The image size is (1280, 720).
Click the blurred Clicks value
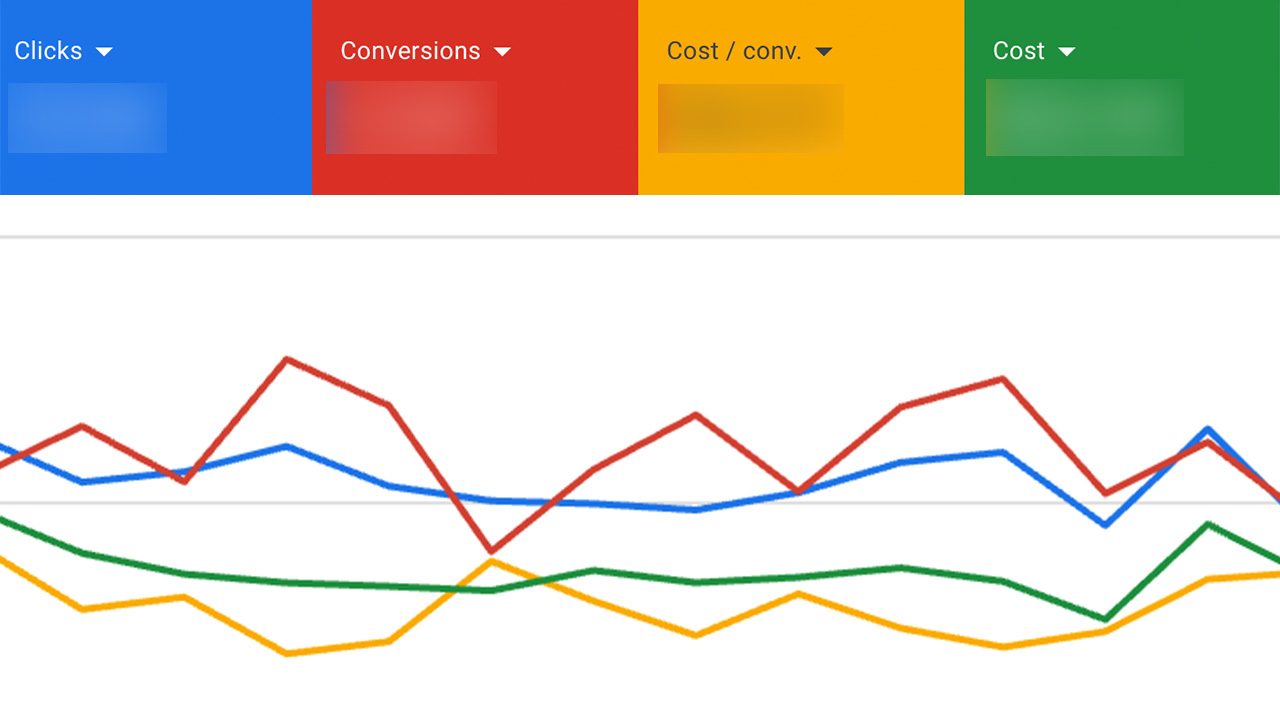coord(87,118)
